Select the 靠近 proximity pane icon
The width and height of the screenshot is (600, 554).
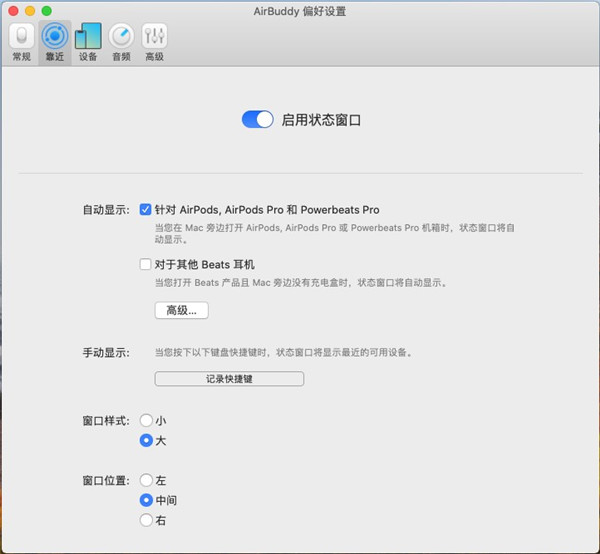pyautogui.click(x=55, y=42)
